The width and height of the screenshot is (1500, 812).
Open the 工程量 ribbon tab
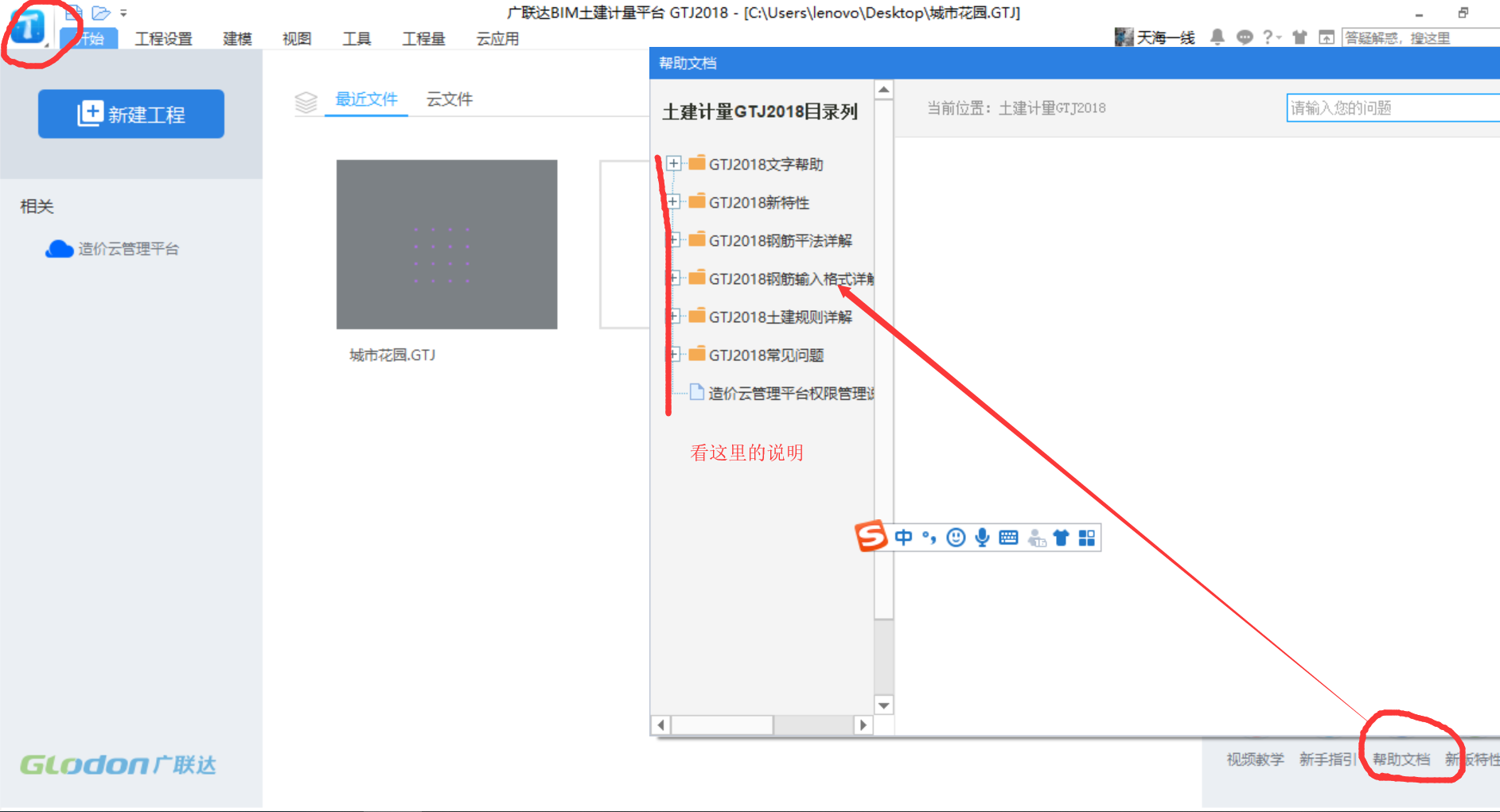coord(423,38)
